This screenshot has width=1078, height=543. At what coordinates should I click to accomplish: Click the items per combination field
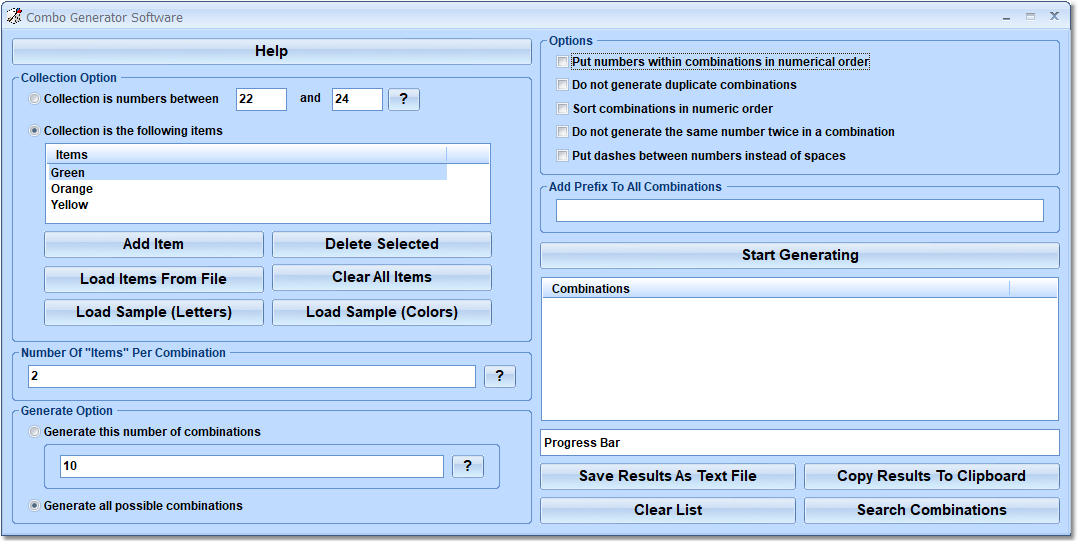[x=252, y=376]
